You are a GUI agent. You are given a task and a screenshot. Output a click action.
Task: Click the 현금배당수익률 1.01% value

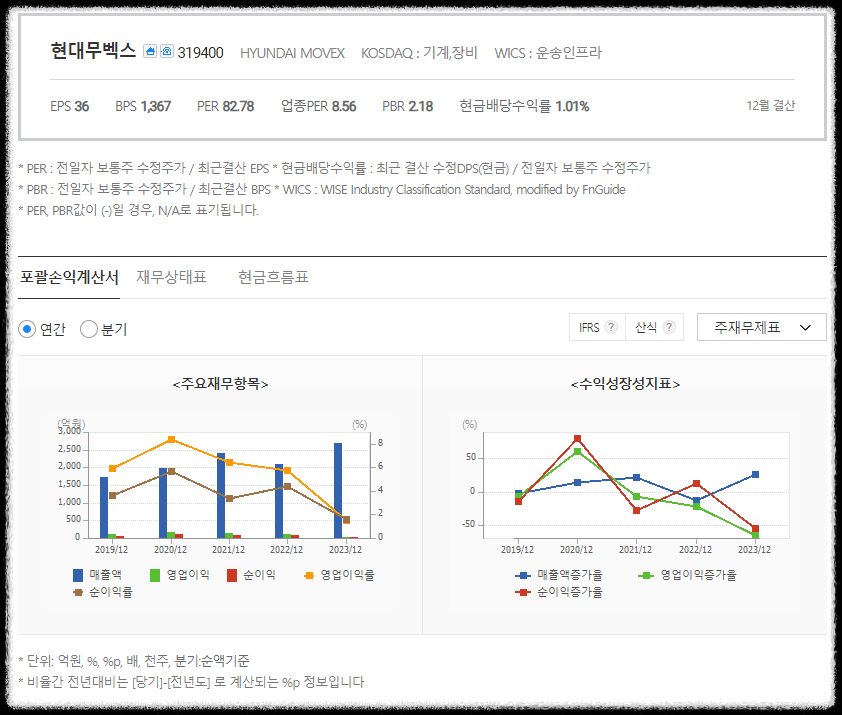[x=524, y=106]
